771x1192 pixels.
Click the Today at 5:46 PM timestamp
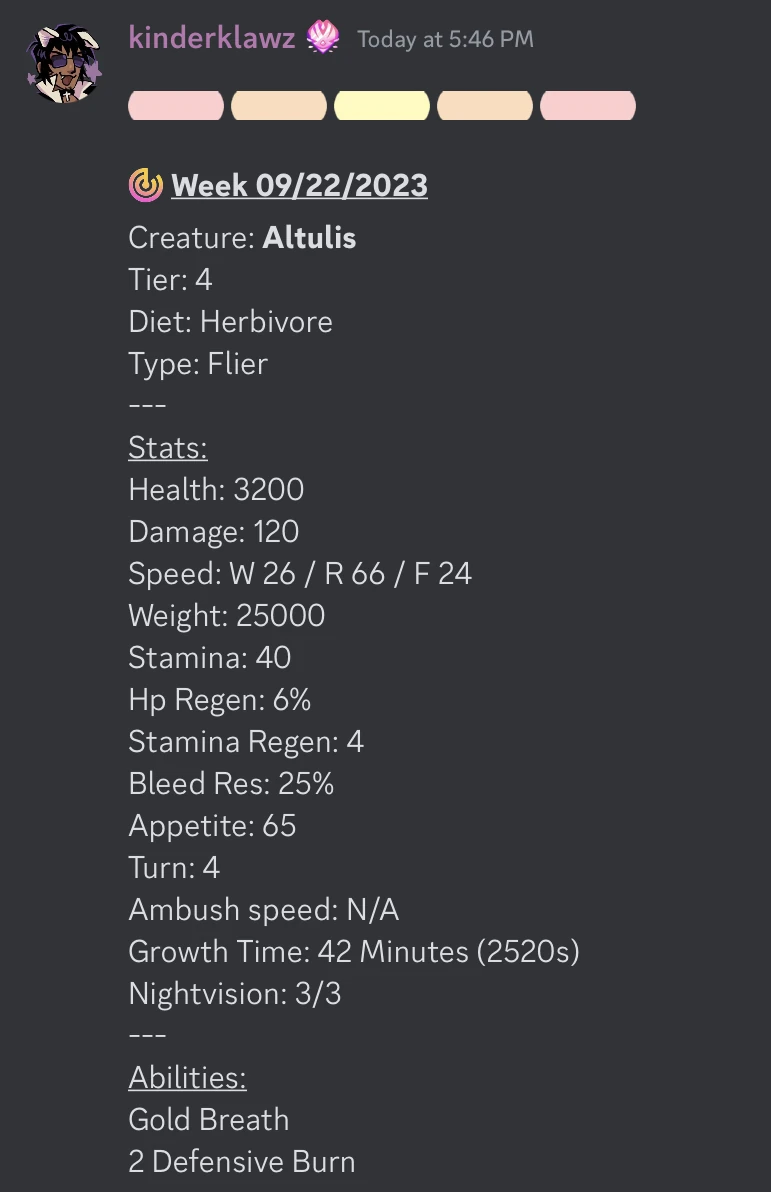[x=444, y=39]
